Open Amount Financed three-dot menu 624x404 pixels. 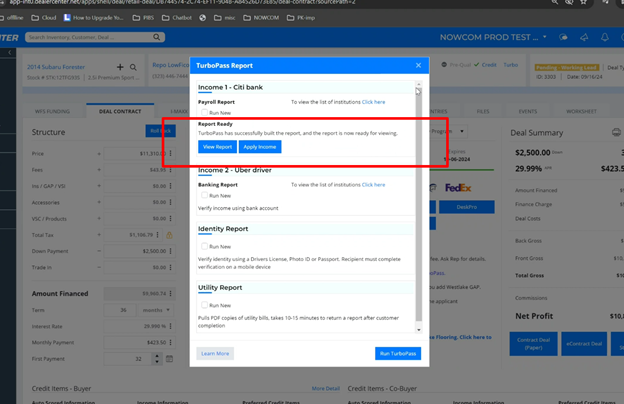pyautogui.click(x=171, y=293)
